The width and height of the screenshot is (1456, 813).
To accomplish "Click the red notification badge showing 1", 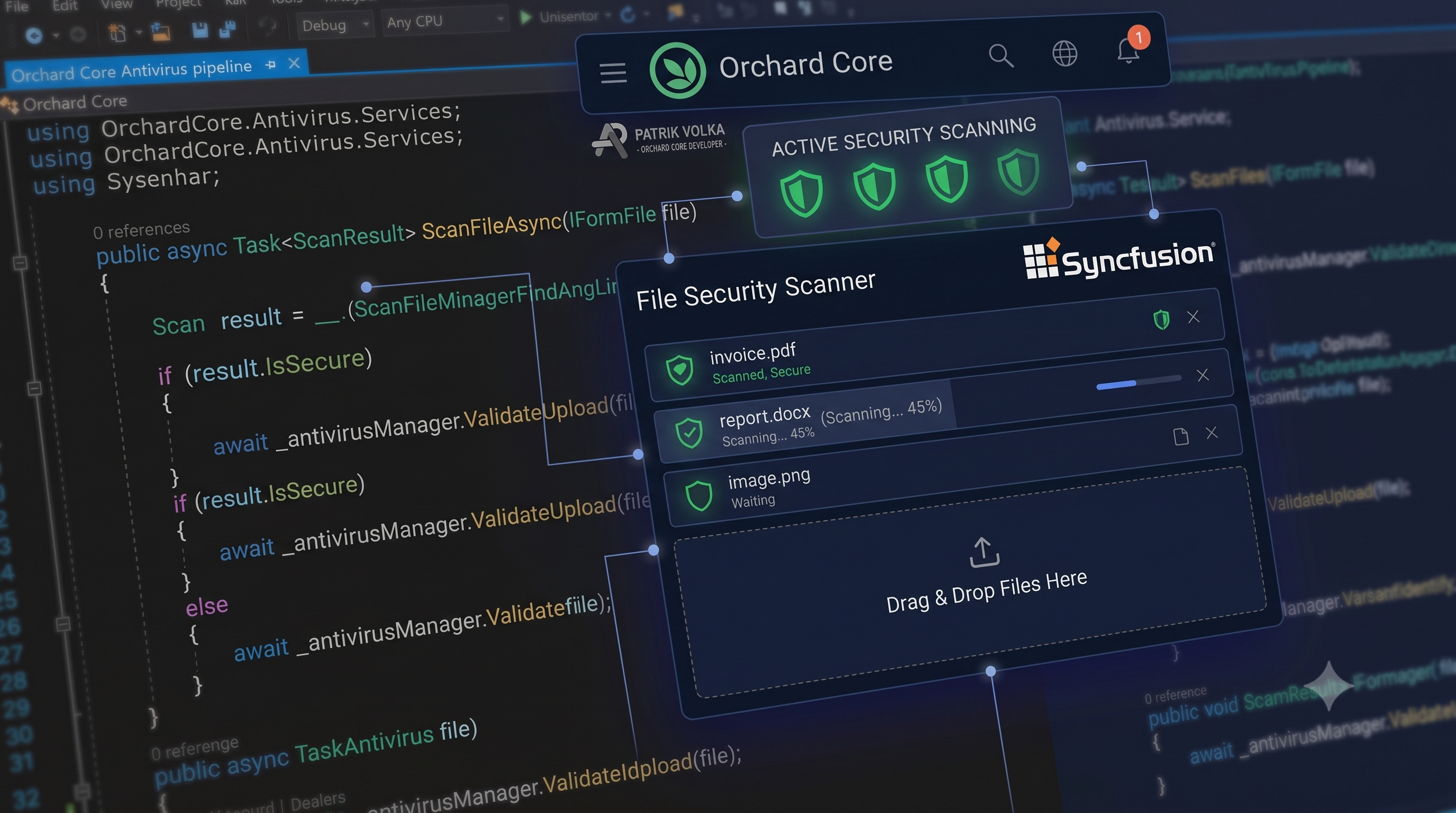I will point(1139,37).
